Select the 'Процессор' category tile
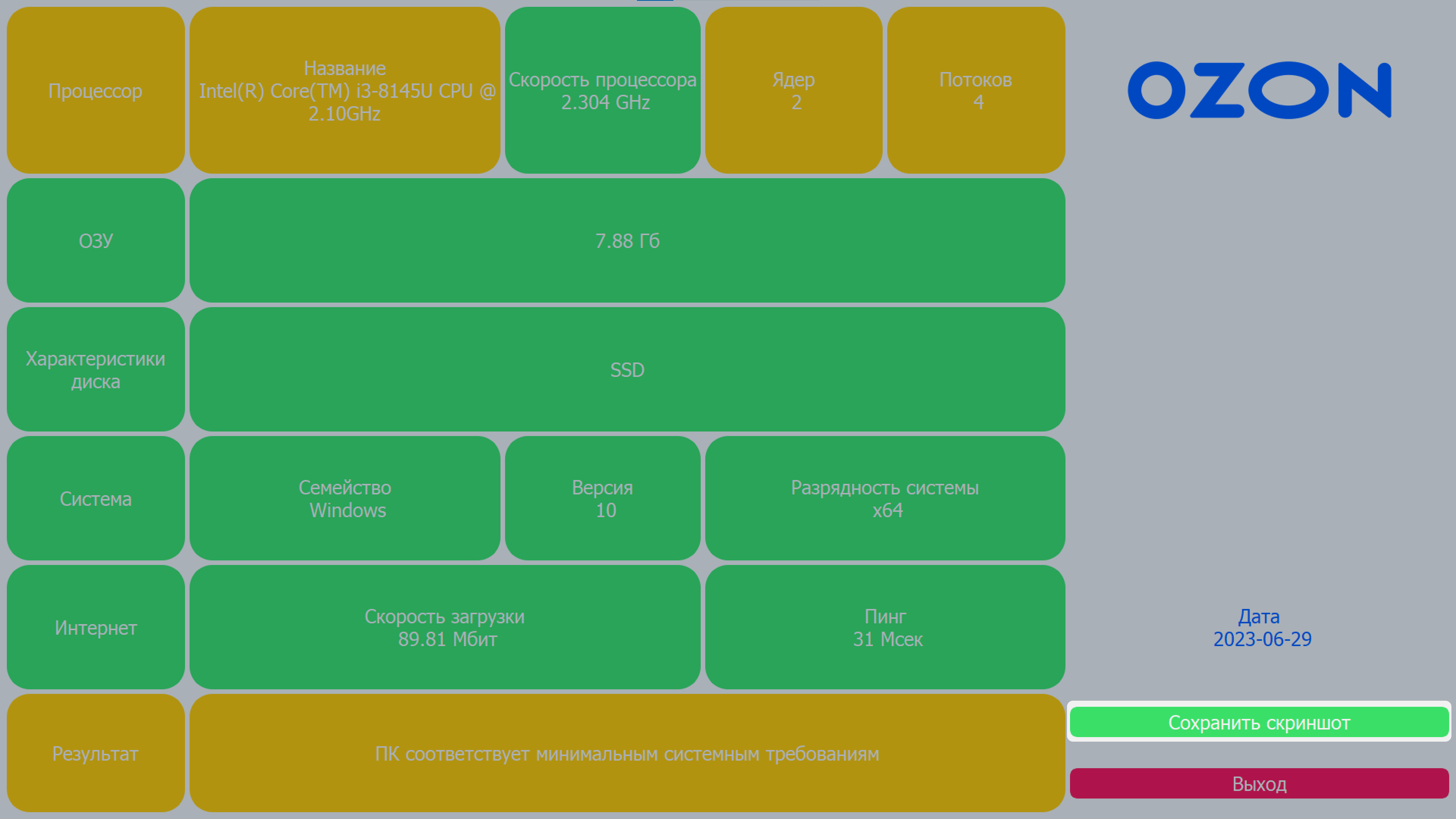Viewport: 1456px width, 819px height. tap(96, 91)
